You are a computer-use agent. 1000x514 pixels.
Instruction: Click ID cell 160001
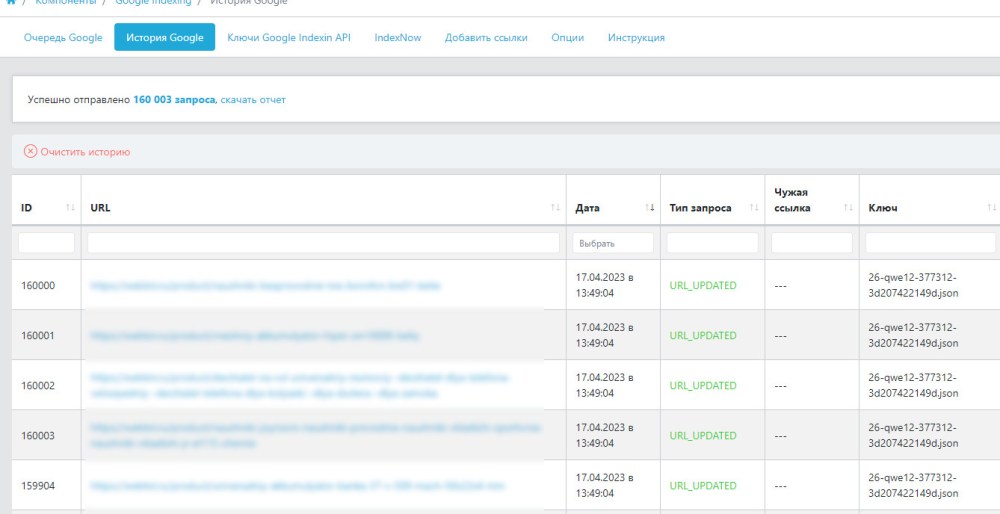point(38,335)
